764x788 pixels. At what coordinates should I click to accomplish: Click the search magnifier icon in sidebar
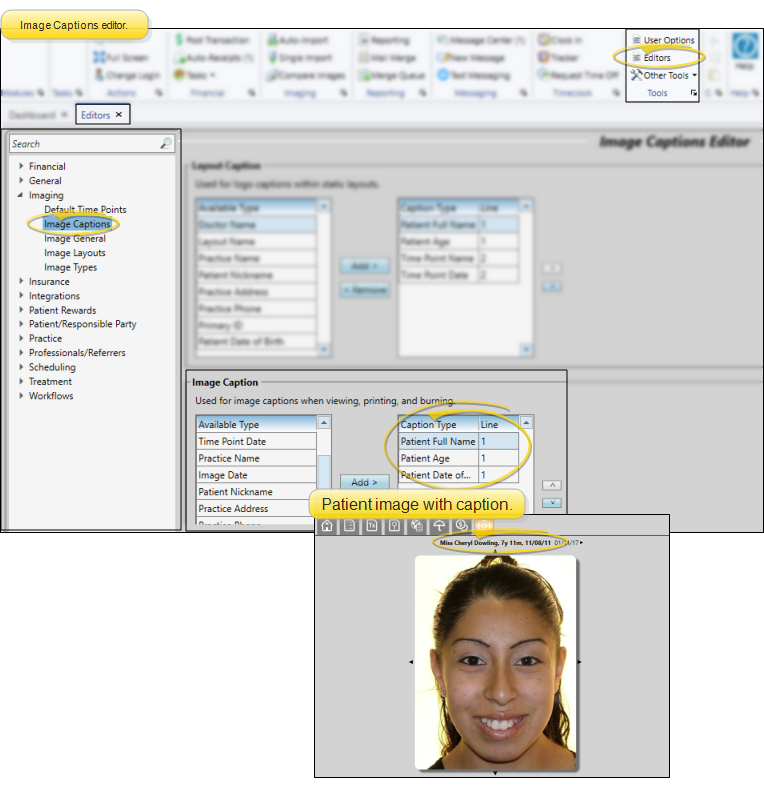tap(166, 144)
